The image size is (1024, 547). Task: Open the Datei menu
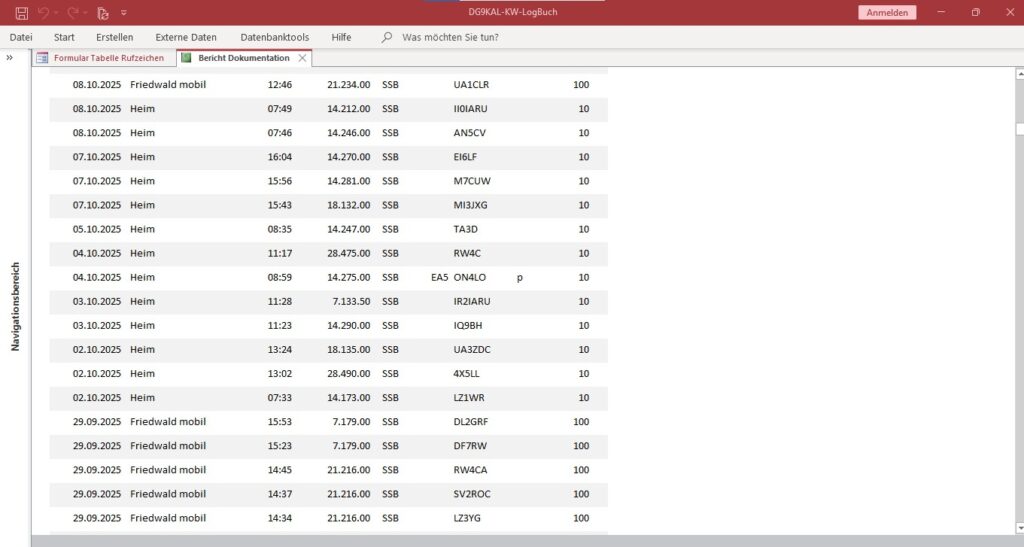(x=21, y=37)
